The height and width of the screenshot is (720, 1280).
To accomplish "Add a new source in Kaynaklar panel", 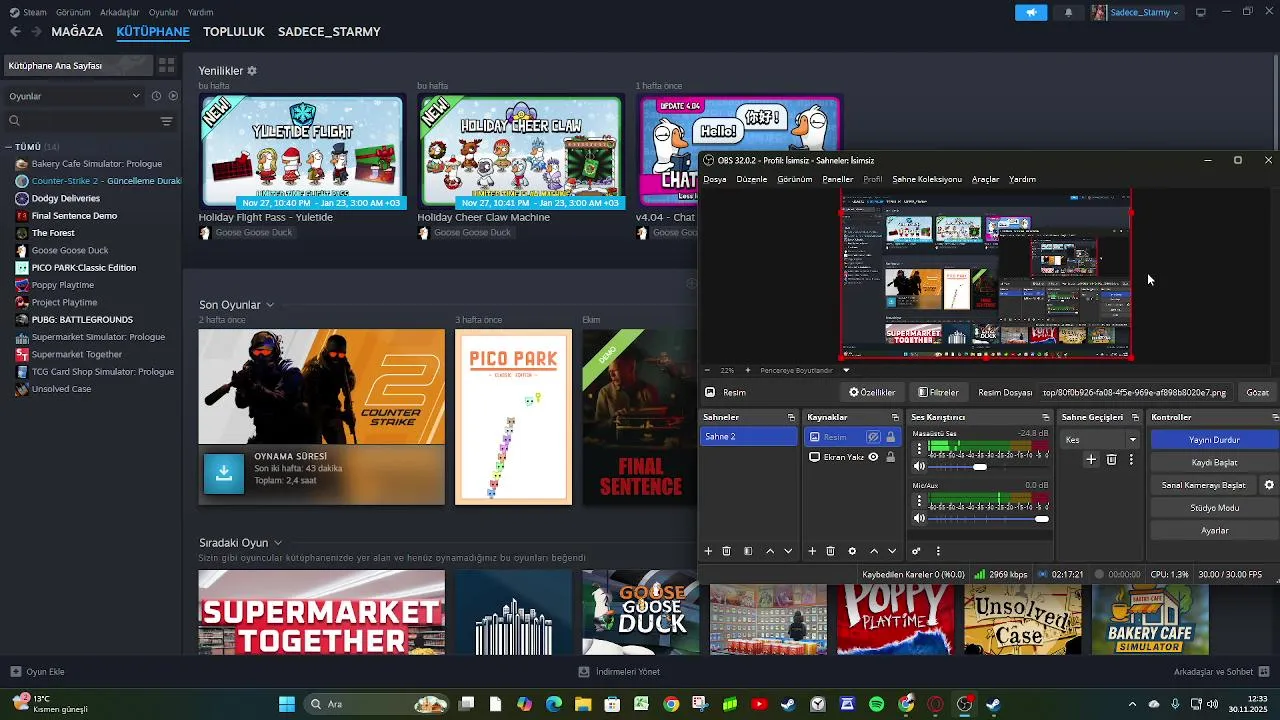I will pyautogui.click(x=812, y=551).
